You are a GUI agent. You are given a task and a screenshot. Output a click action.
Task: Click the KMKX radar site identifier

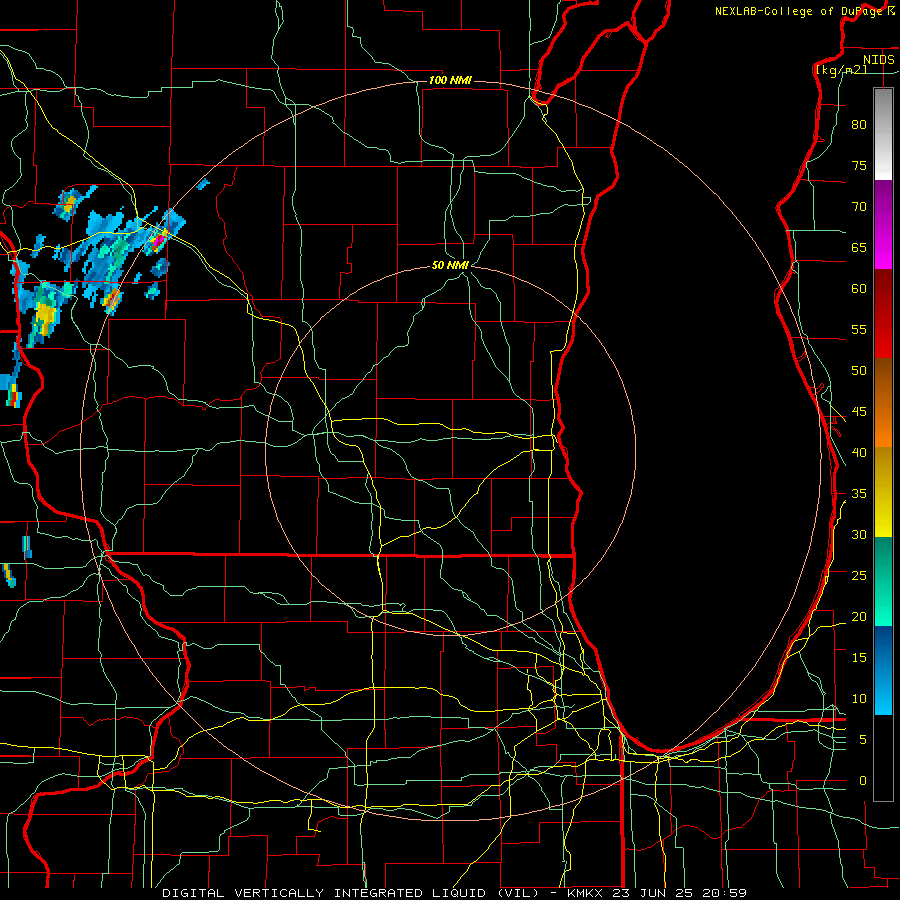pyautogui.click(x=585, y=893)
